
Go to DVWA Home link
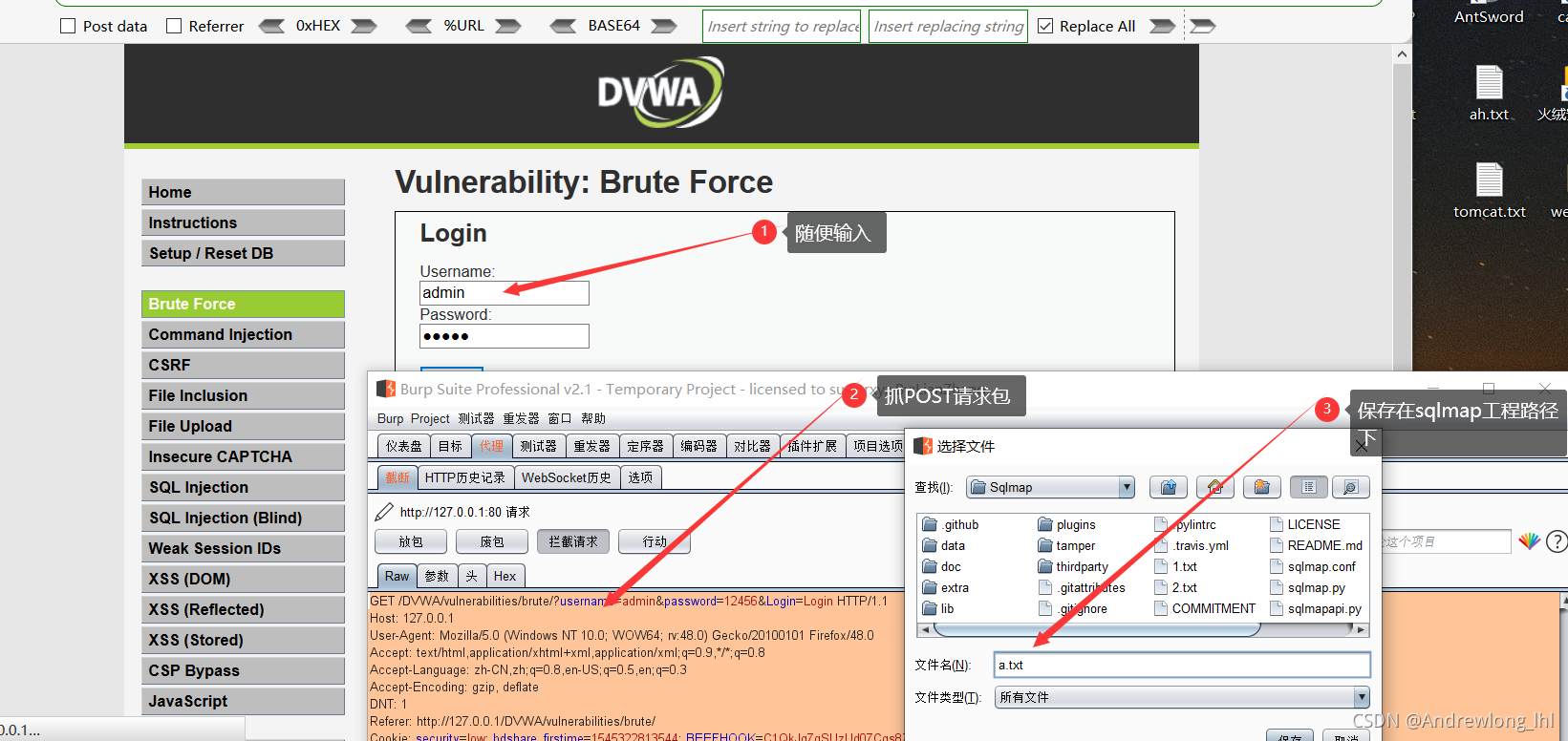point(243,192)
